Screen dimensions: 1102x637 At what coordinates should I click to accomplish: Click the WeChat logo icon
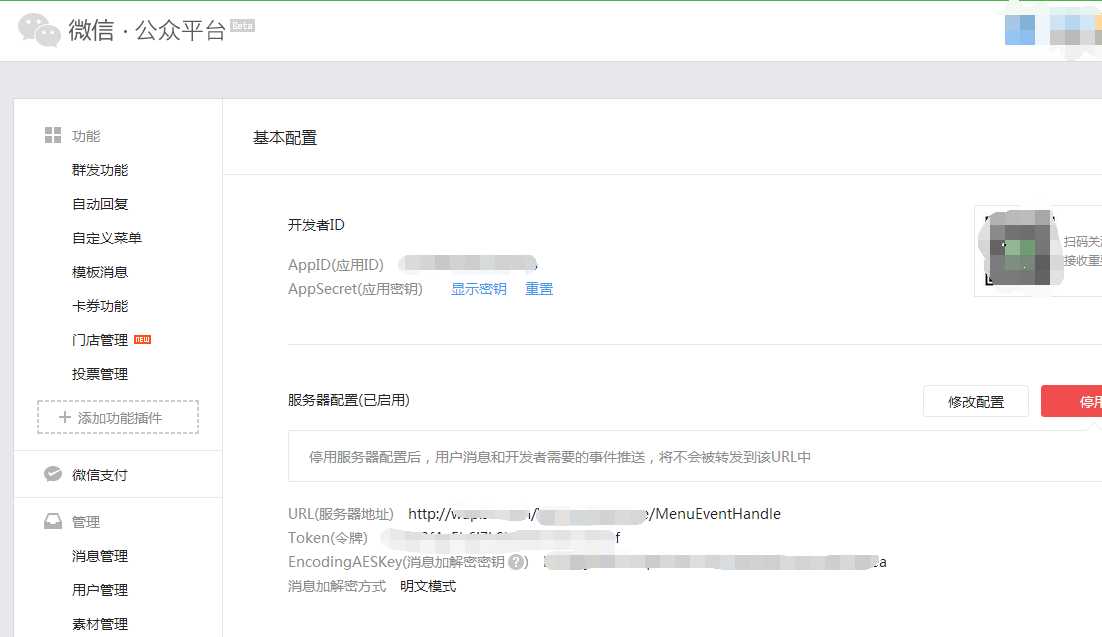coord(39,30)
